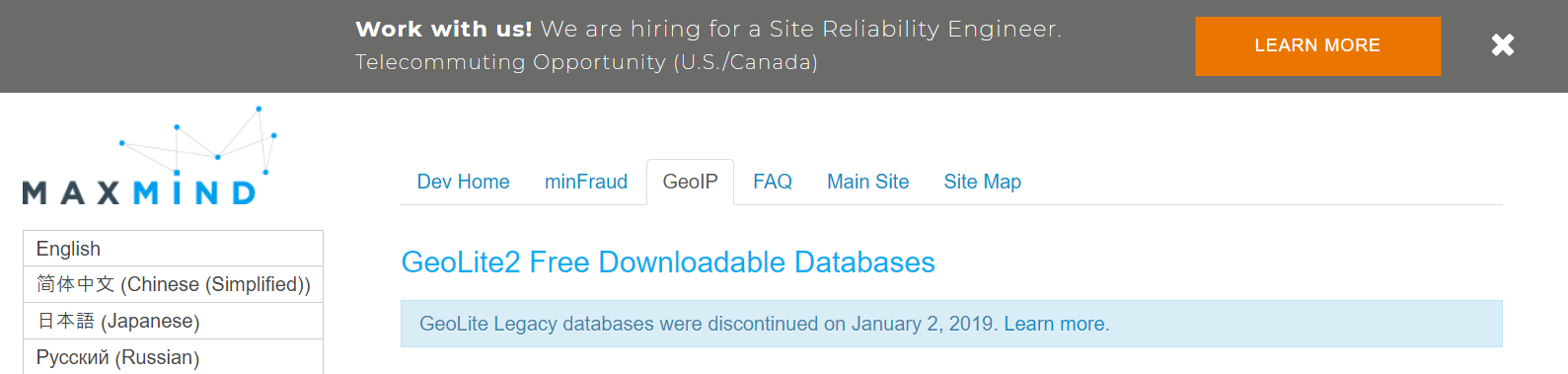Open the Site Map tab
Screen dimensions: 1568x374
(x=982, y=182)
